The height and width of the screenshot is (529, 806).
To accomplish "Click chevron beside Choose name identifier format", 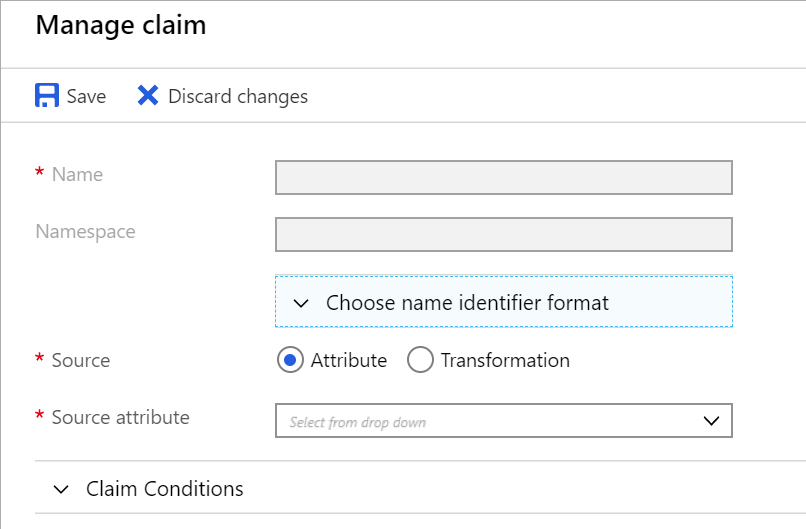I will 301,303.
